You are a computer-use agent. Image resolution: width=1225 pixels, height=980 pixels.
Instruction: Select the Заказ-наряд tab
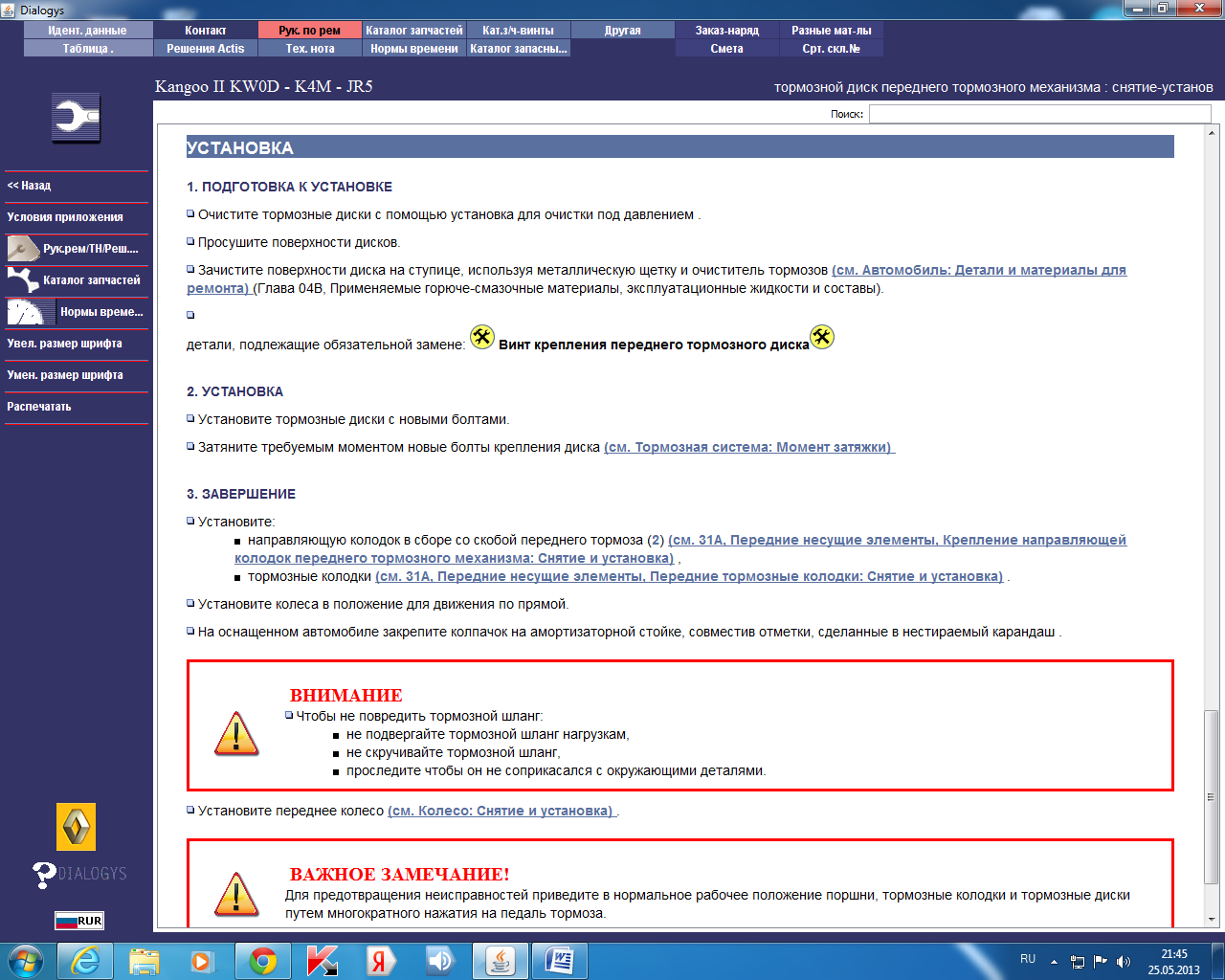click(x=727, y=31)
